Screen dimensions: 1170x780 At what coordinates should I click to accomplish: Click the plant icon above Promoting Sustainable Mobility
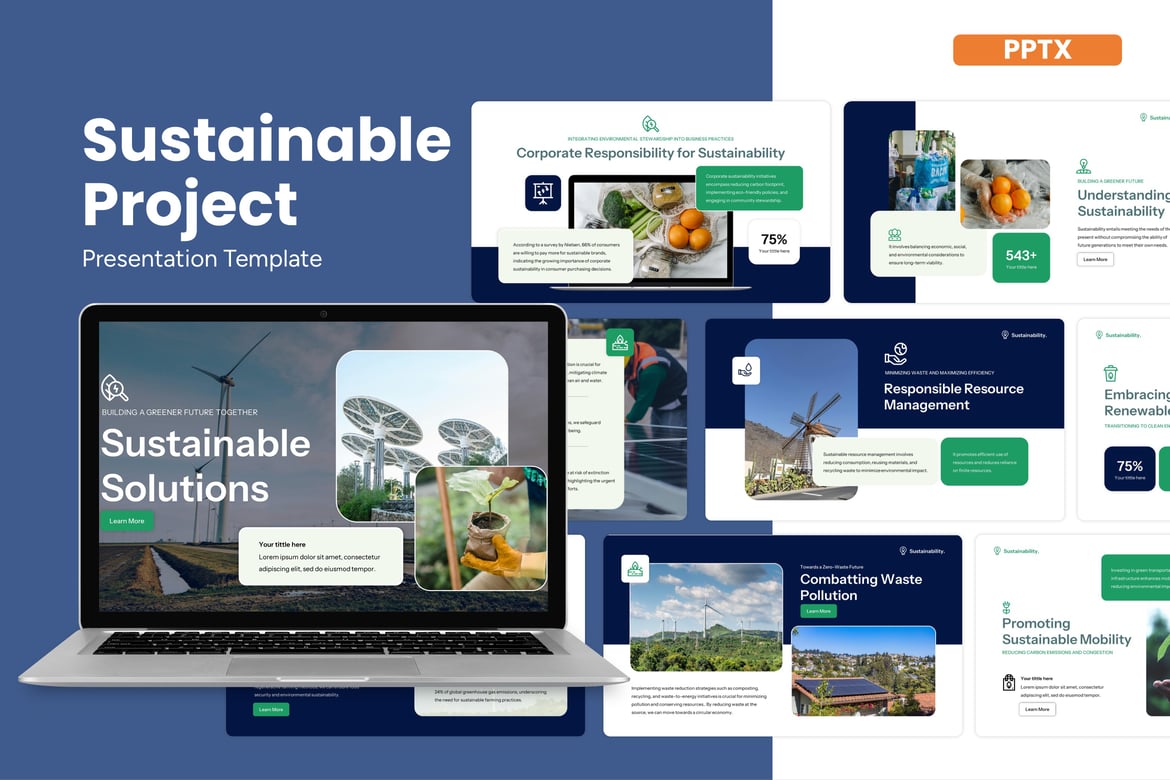point(1006,608)
